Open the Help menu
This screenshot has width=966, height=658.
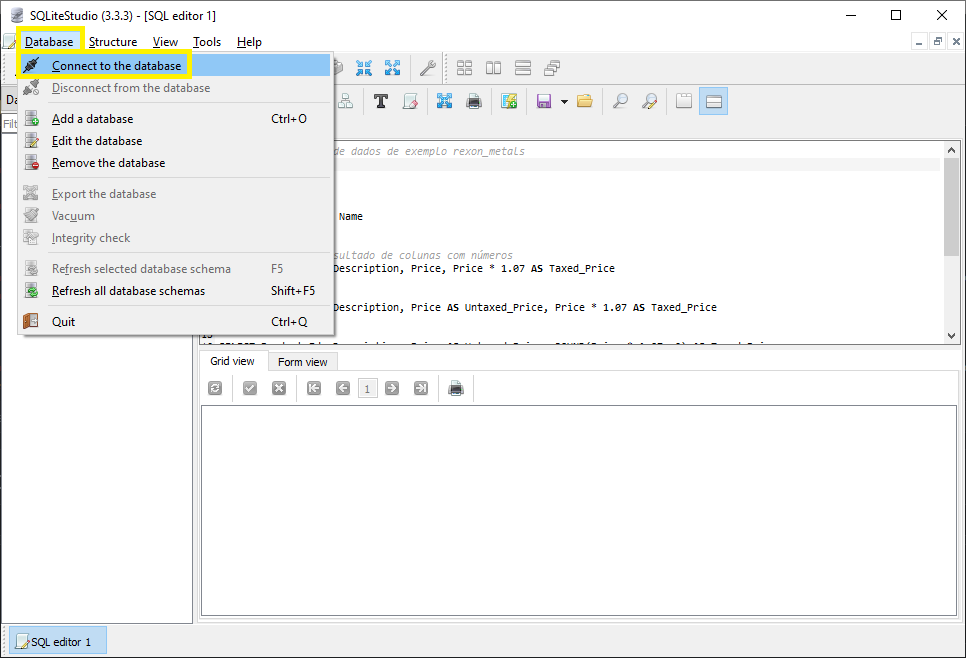pyautogui.click(x=249, y=42)
